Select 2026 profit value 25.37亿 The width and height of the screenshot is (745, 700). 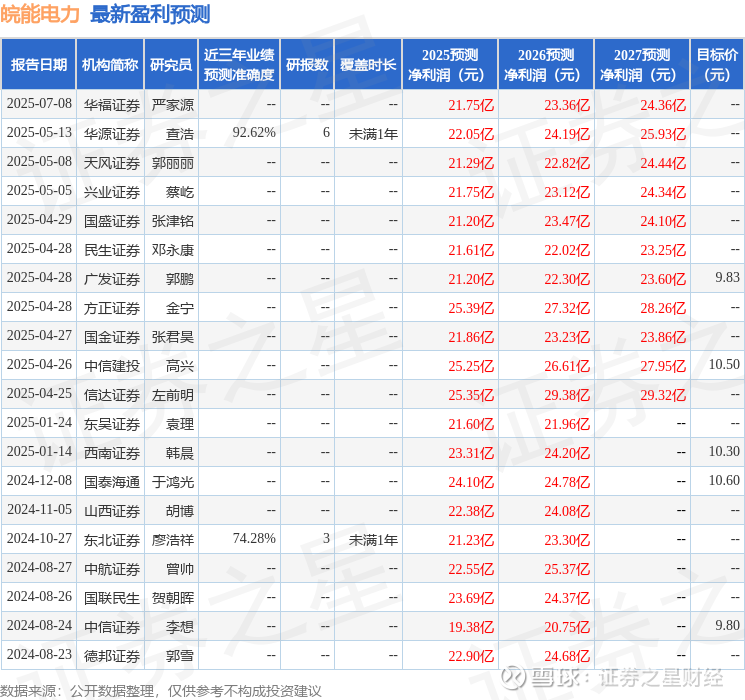point(567,569)
